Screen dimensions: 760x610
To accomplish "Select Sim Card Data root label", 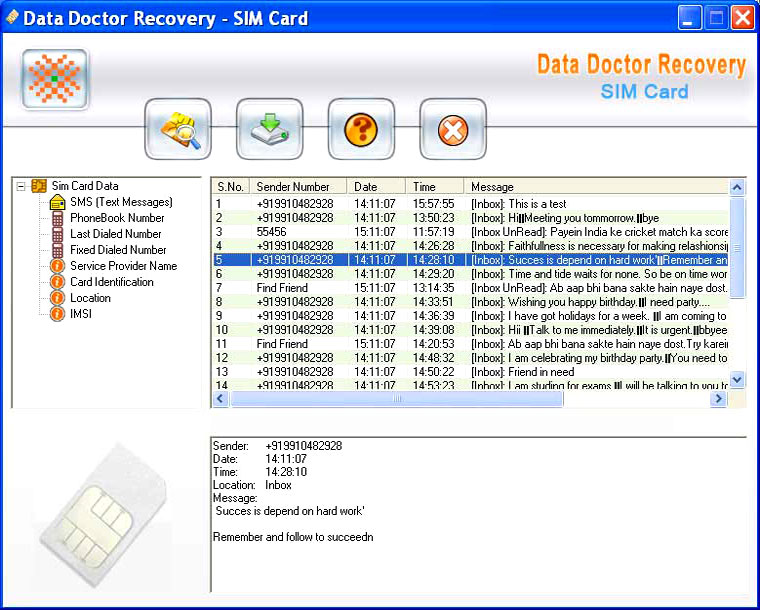I will click(85, 186).
